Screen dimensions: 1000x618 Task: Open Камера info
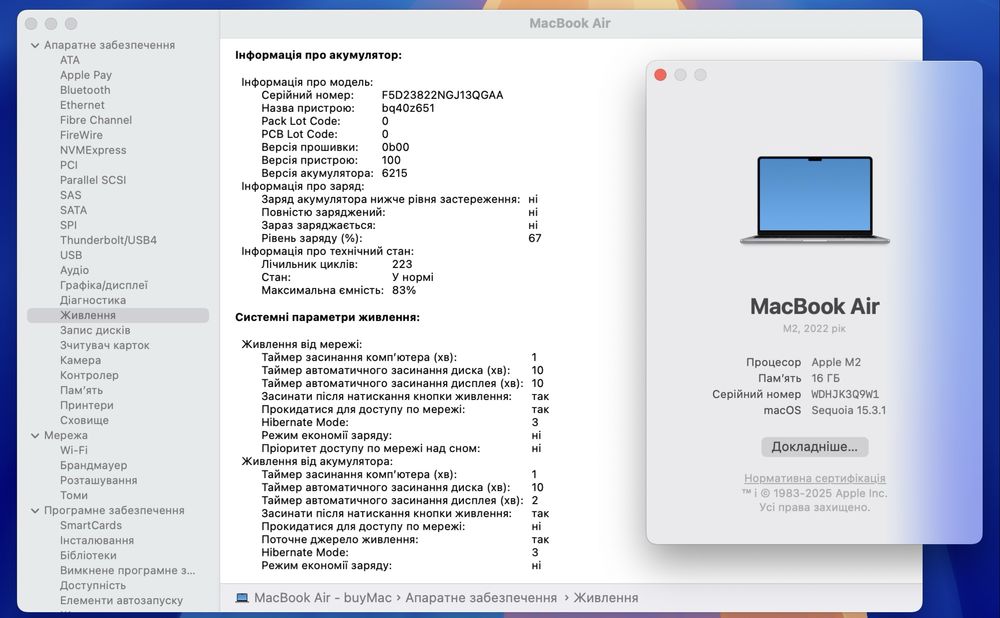coord(80,360)
